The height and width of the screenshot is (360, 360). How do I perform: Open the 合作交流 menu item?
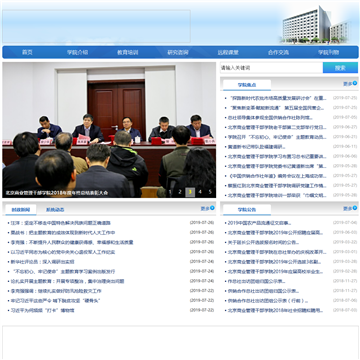(278, 52)
